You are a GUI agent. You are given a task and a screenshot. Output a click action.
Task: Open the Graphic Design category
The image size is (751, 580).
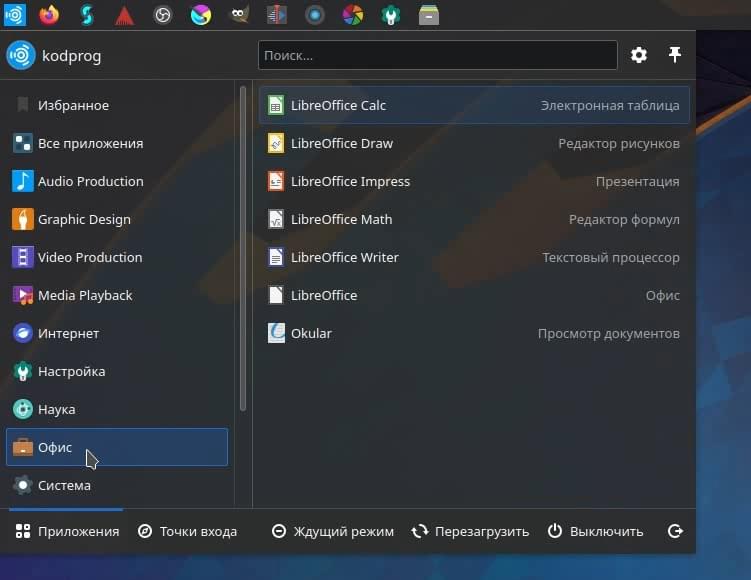[117, 219]
